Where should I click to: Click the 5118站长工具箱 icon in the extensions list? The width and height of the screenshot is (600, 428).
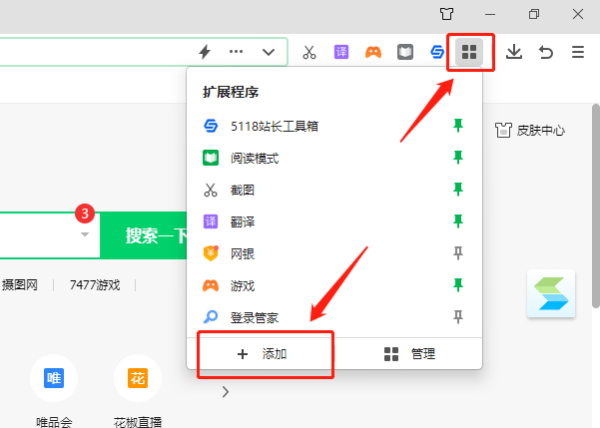tap(210, 126)
